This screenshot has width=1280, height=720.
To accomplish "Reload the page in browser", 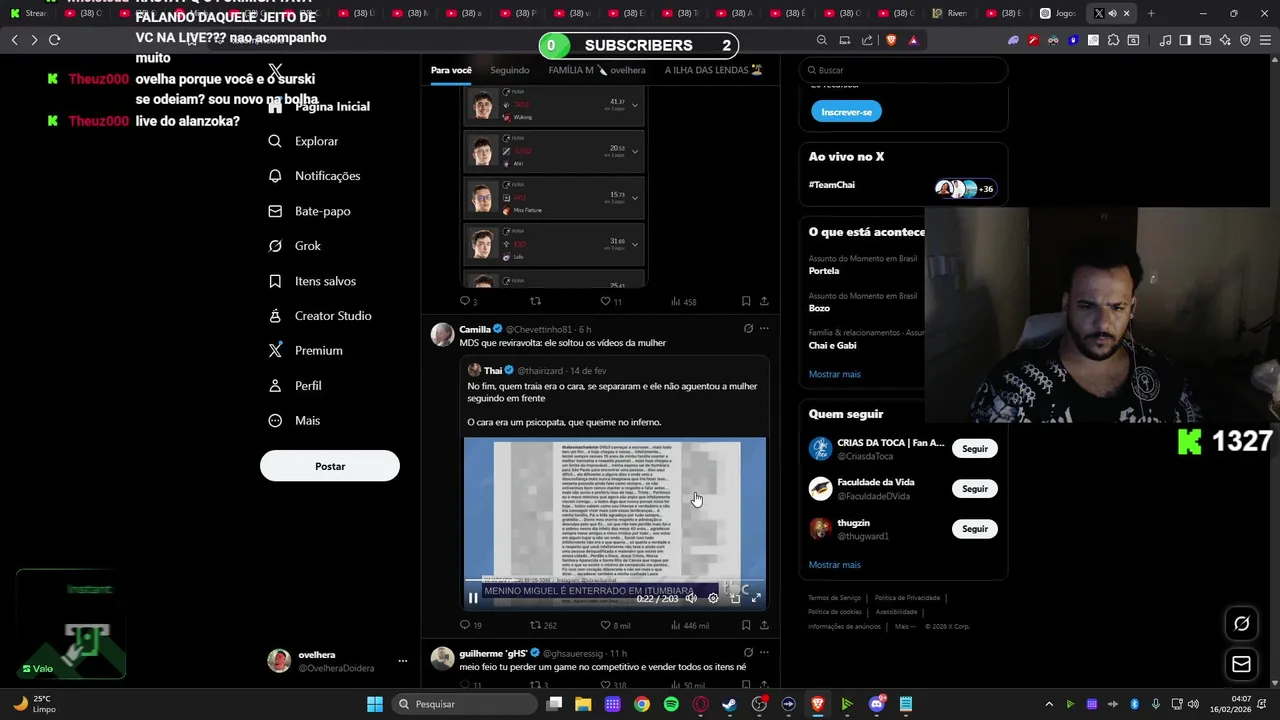I will point(54,40).
